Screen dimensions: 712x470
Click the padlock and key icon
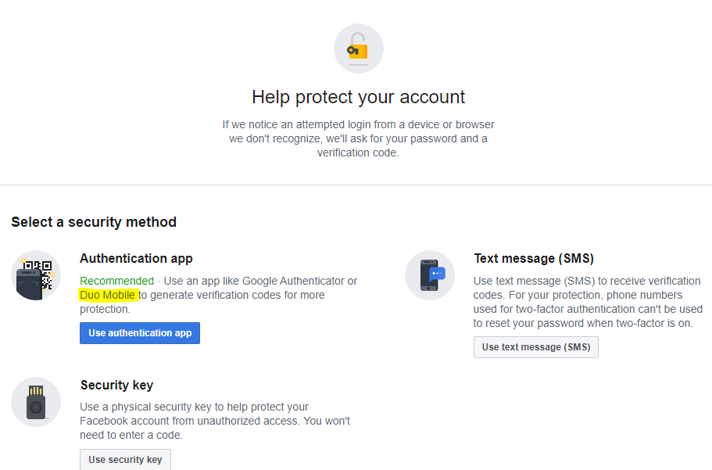(x=358, y=49)
